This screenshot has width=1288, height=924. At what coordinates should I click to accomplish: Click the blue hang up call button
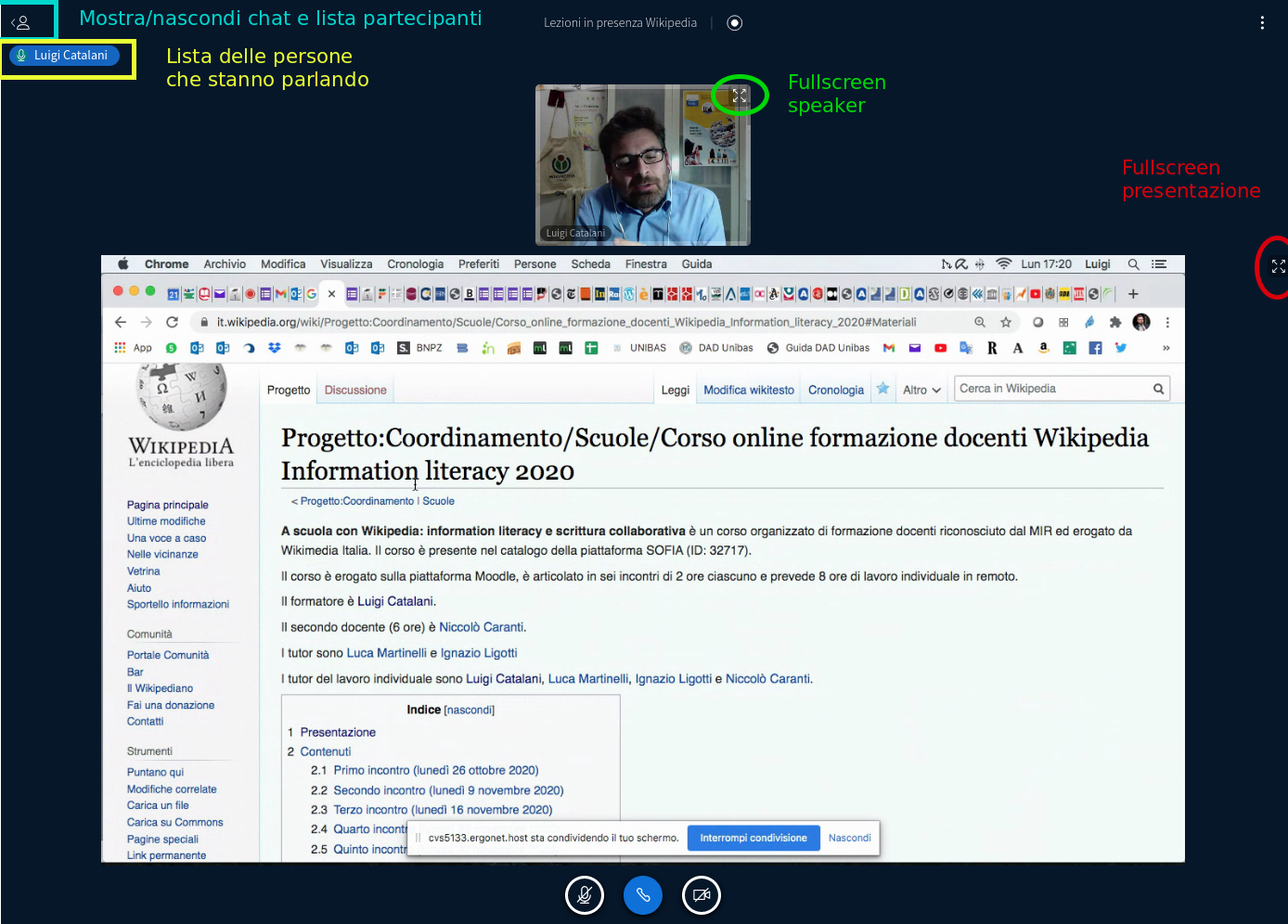coord(643,895)
